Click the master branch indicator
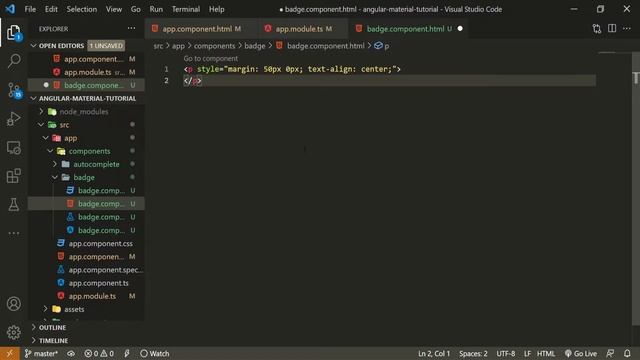The image size is (640, 360). pyautogui.click(x=41, y=353)
